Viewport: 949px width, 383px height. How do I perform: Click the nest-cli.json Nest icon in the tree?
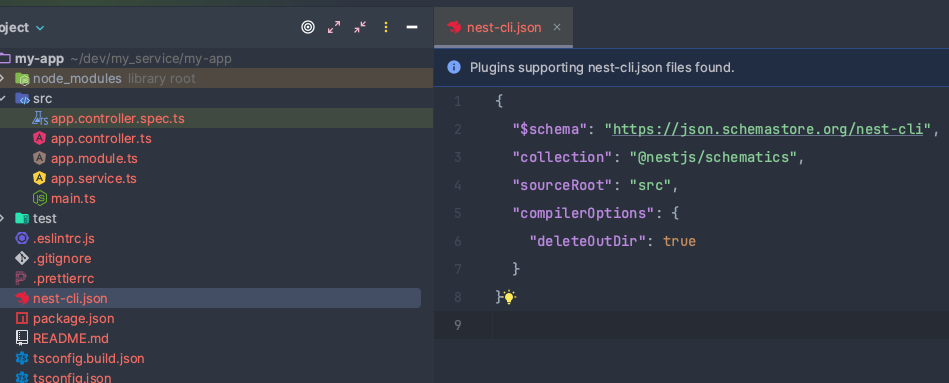[22, 298]
